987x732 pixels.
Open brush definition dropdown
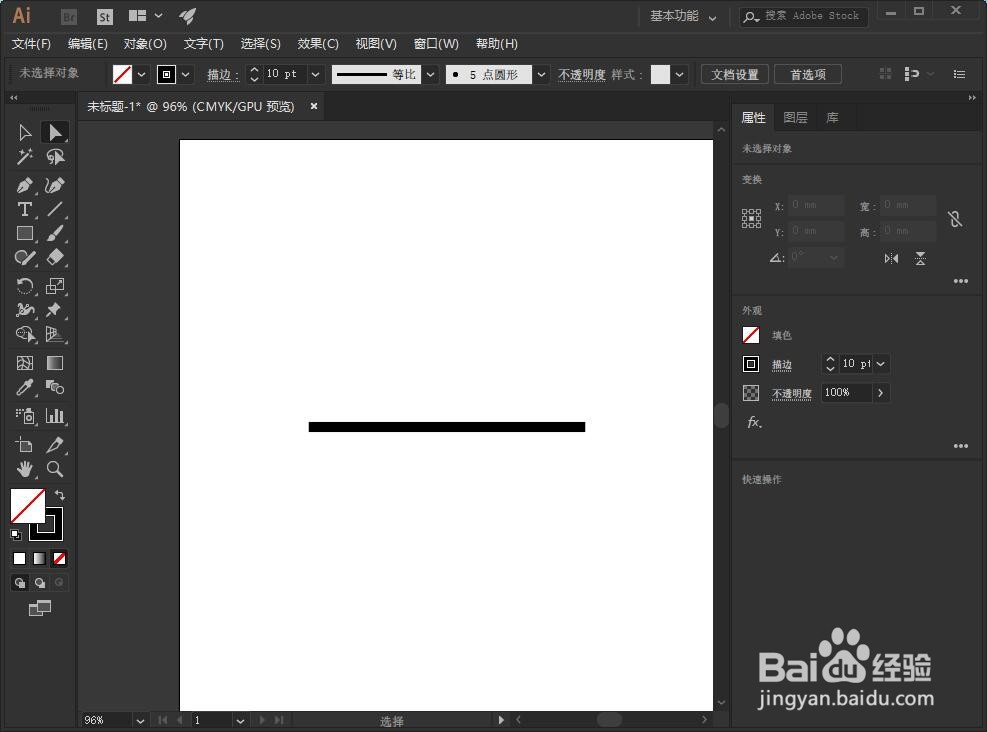click(x=541, y=74)
